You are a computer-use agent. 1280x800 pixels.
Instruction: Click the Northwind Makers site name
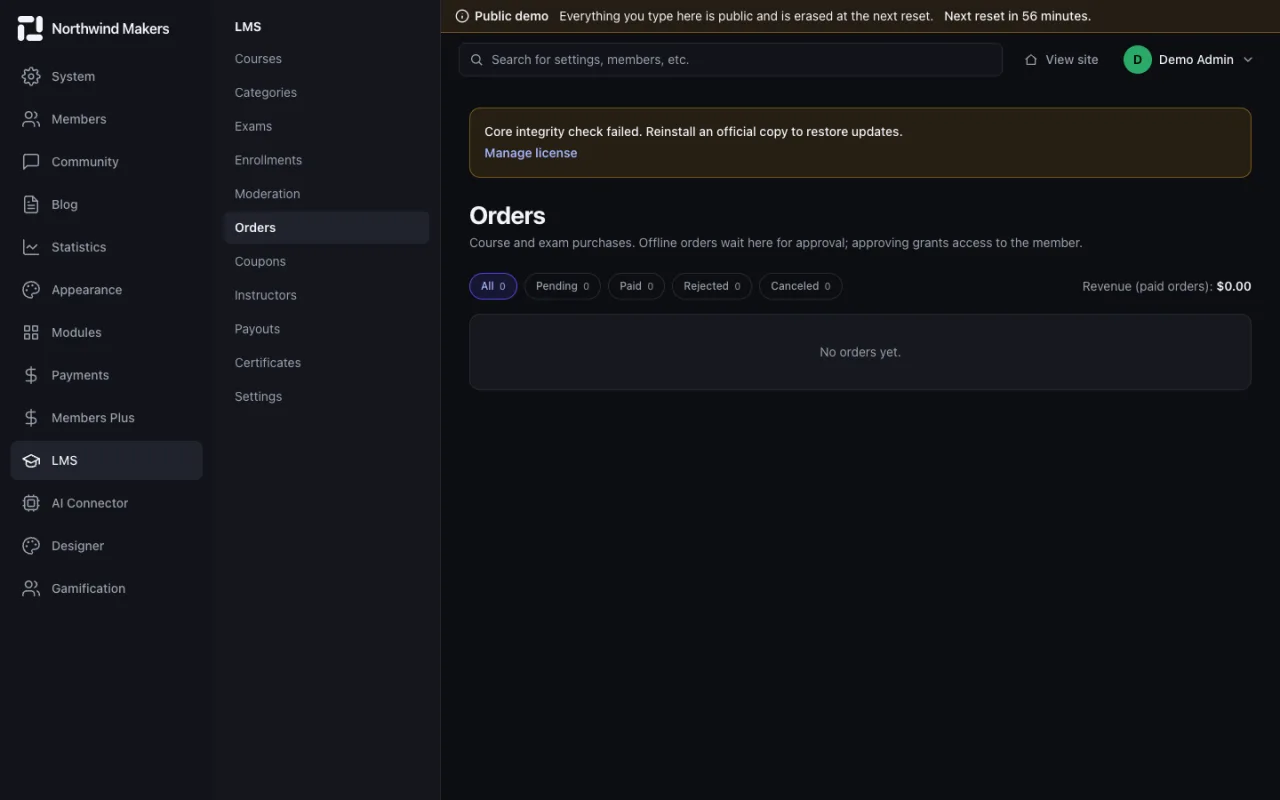coord(110,29)
